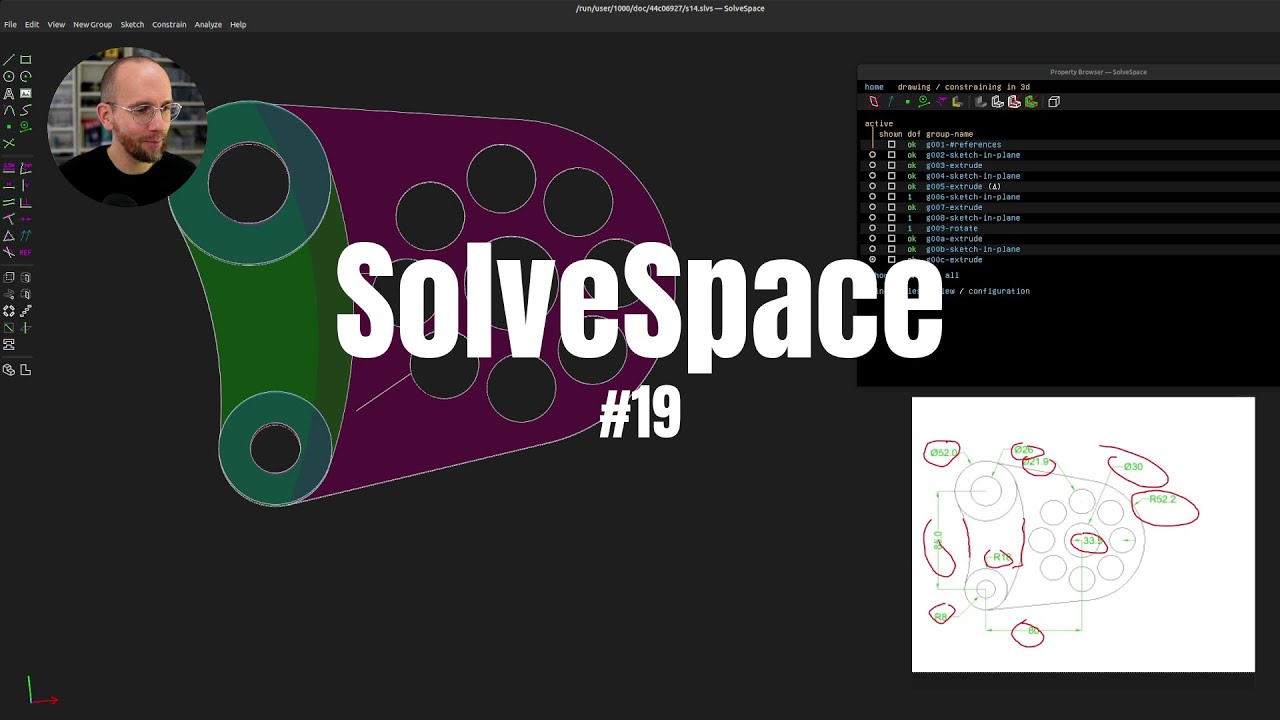Click the home link in Property Browser
Screen dimensions: 1280x720
(x=874, y=87)
